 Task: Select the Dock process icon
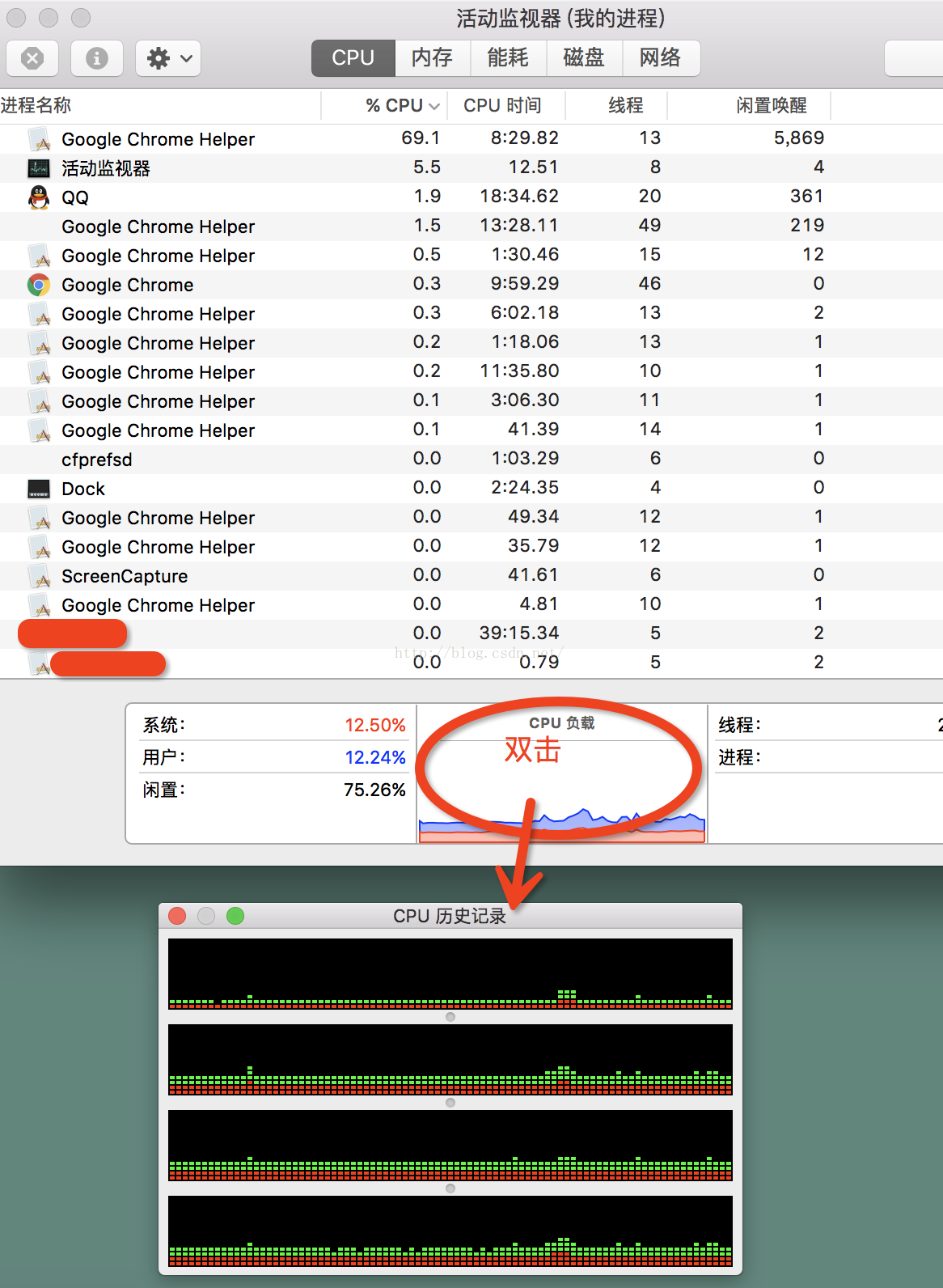(39, 489)
